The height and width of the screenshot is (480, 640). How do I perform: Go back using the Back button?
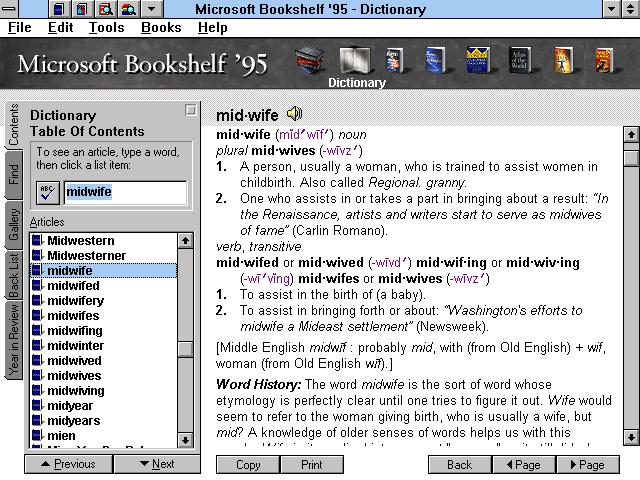tap(460, 465)
